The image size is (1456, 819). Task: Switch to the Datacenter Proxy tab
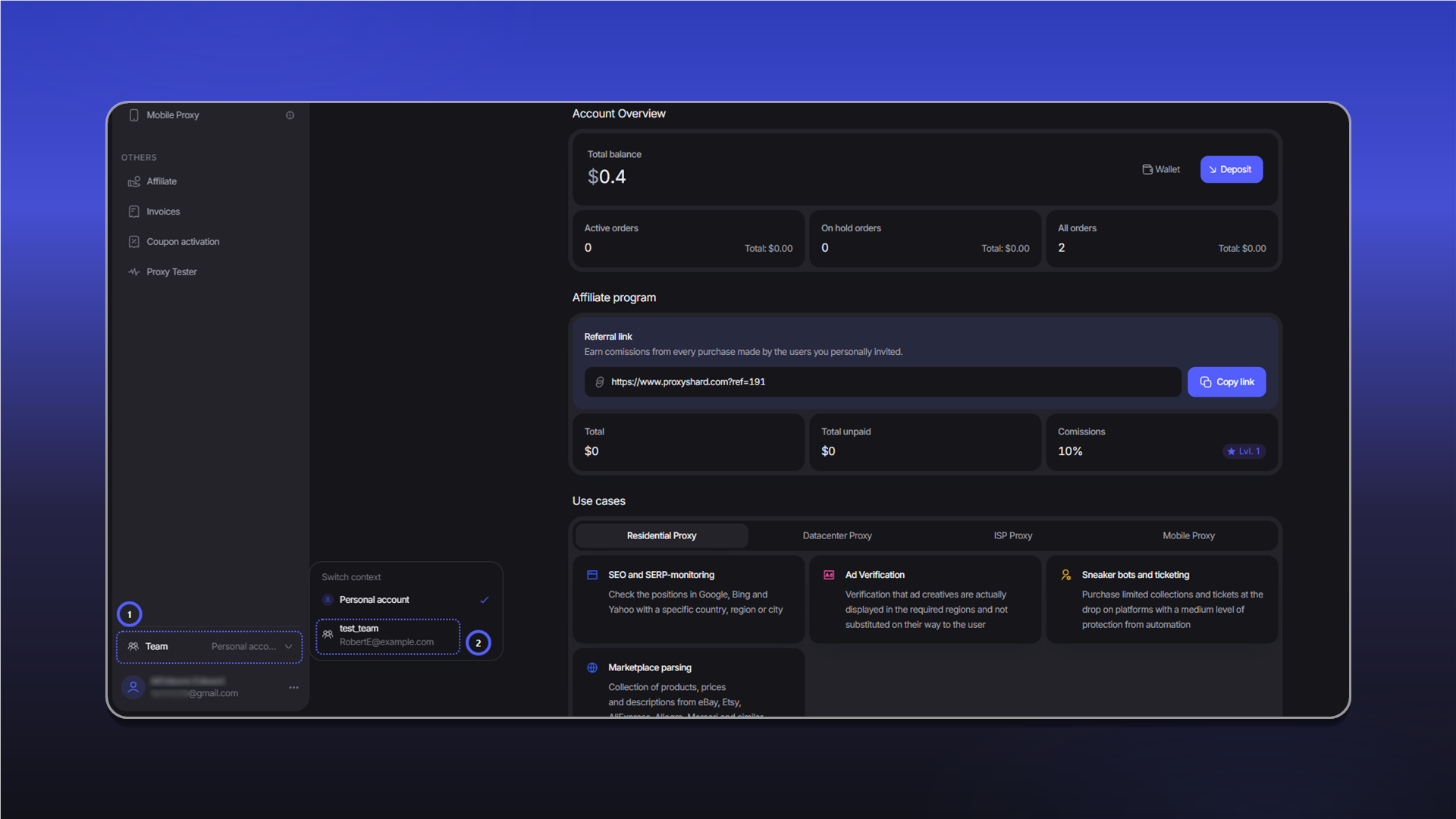click(837, 536)
